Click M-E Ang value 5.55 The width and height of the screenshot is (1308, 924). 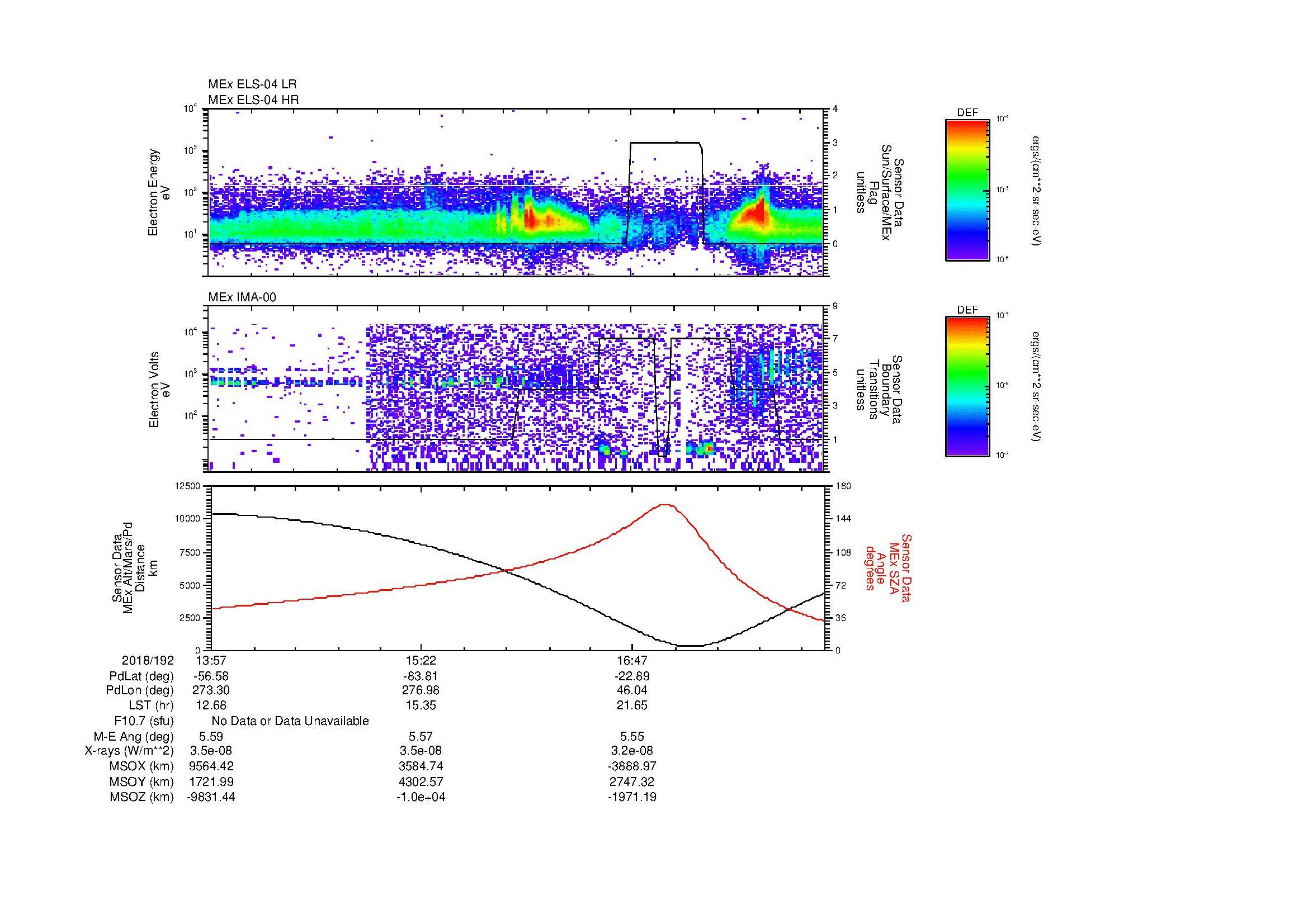[632, 736]
